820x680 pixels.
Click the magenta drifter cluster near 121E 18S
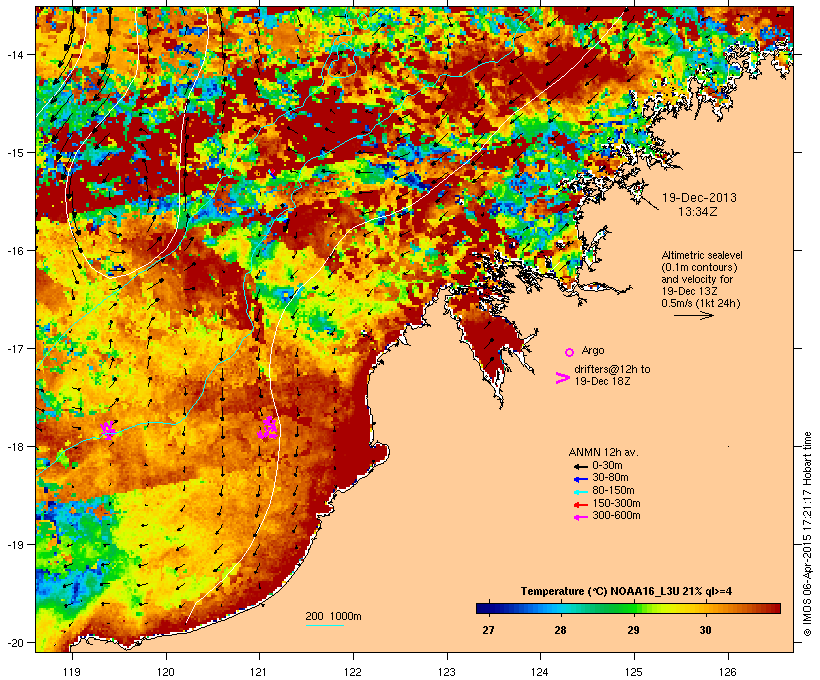click(x=268, y=428)
